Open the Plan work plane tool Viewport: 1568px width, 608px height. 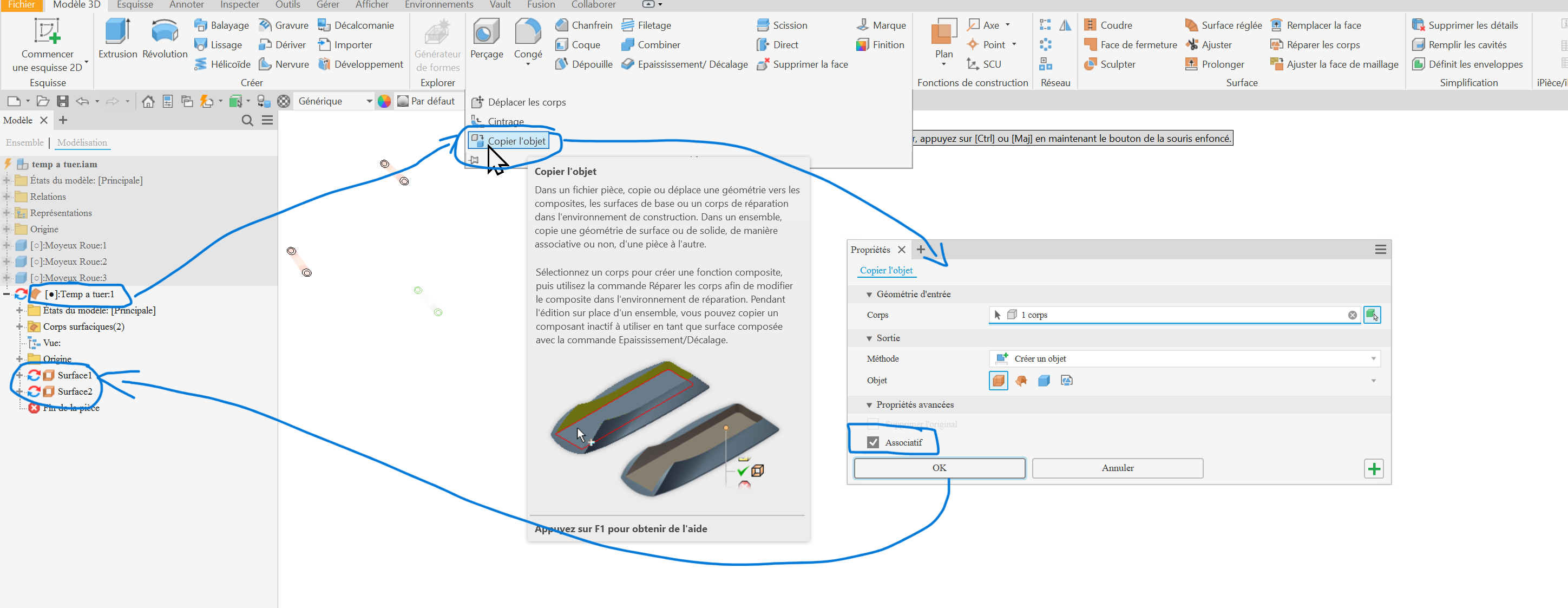(943, 41)
